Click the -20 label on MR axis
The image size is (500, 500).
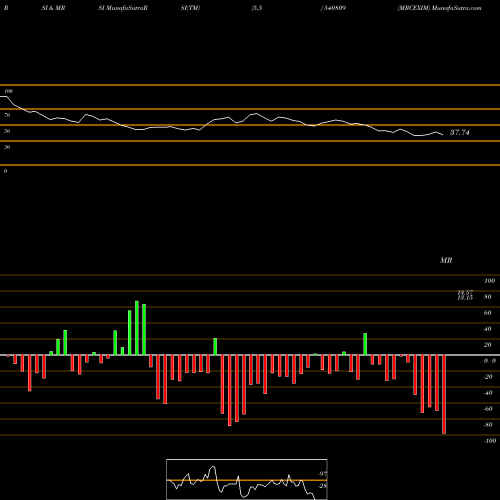[488, 377]
